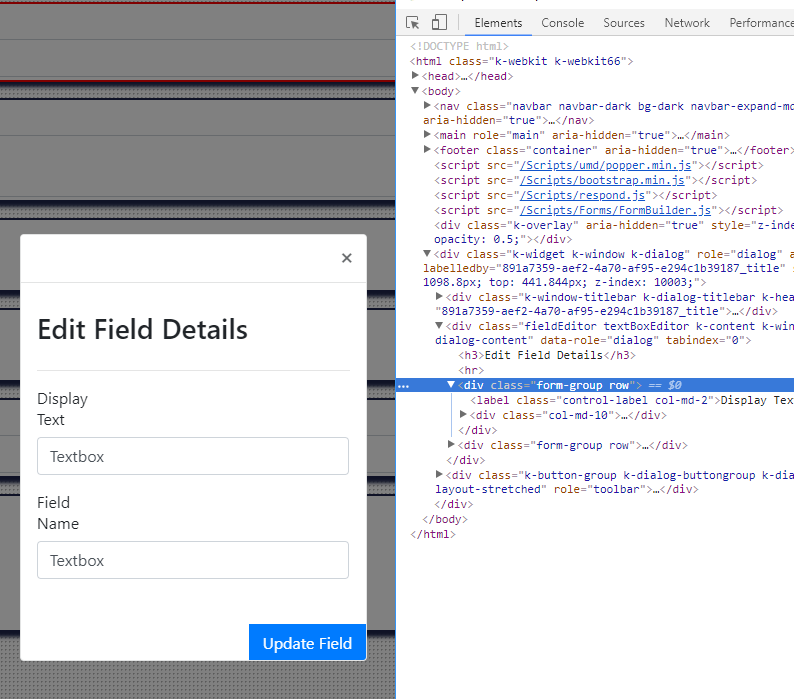
Task: Select the h3 Edit Field Details node
Action: click(546, 355)
